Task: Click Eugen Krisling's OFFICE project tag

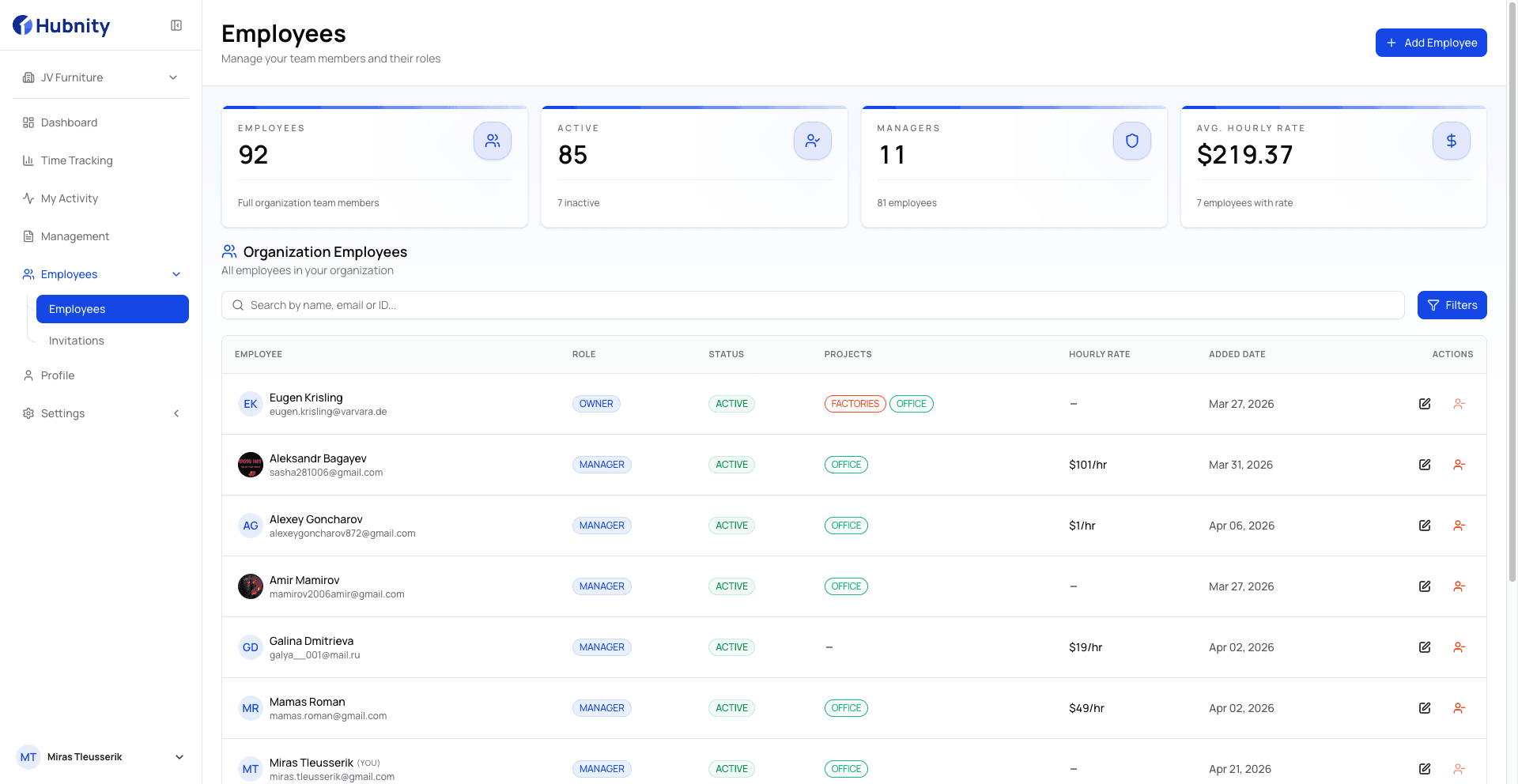Action: coord(912,404)
